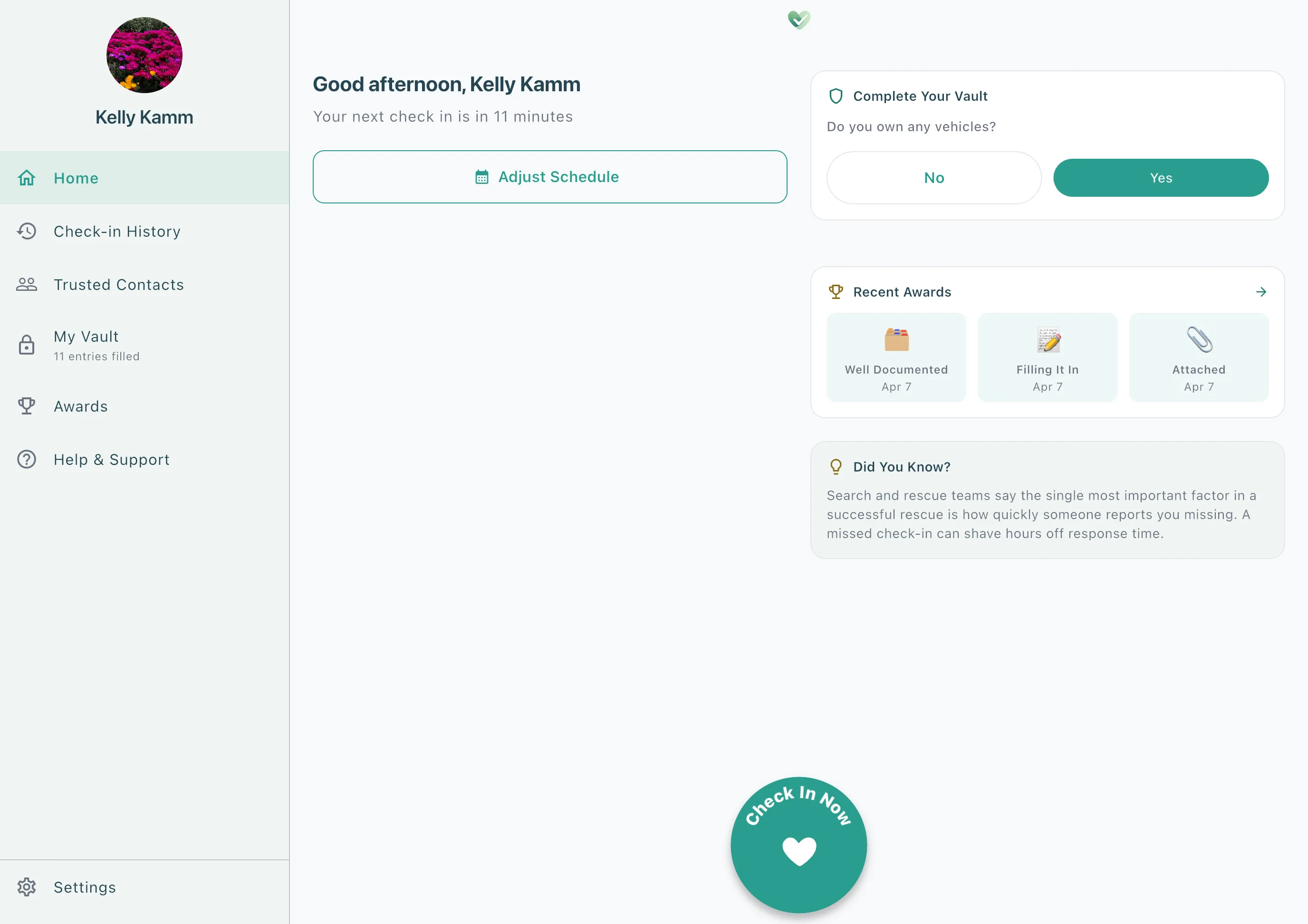Click the Help & Support question icon

[26, 459]
